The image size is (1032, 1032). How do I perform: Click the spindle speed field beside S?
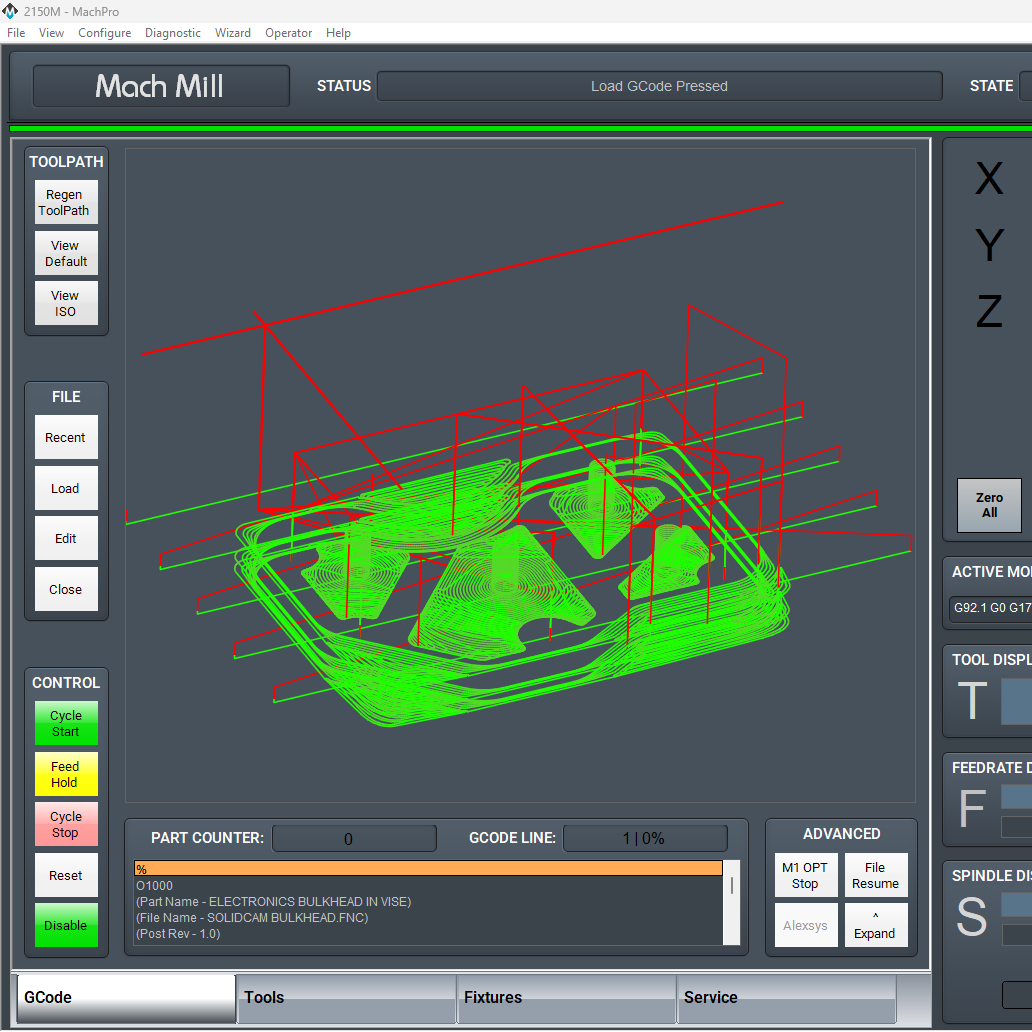pyautogui.click(x=1016, y=904)
